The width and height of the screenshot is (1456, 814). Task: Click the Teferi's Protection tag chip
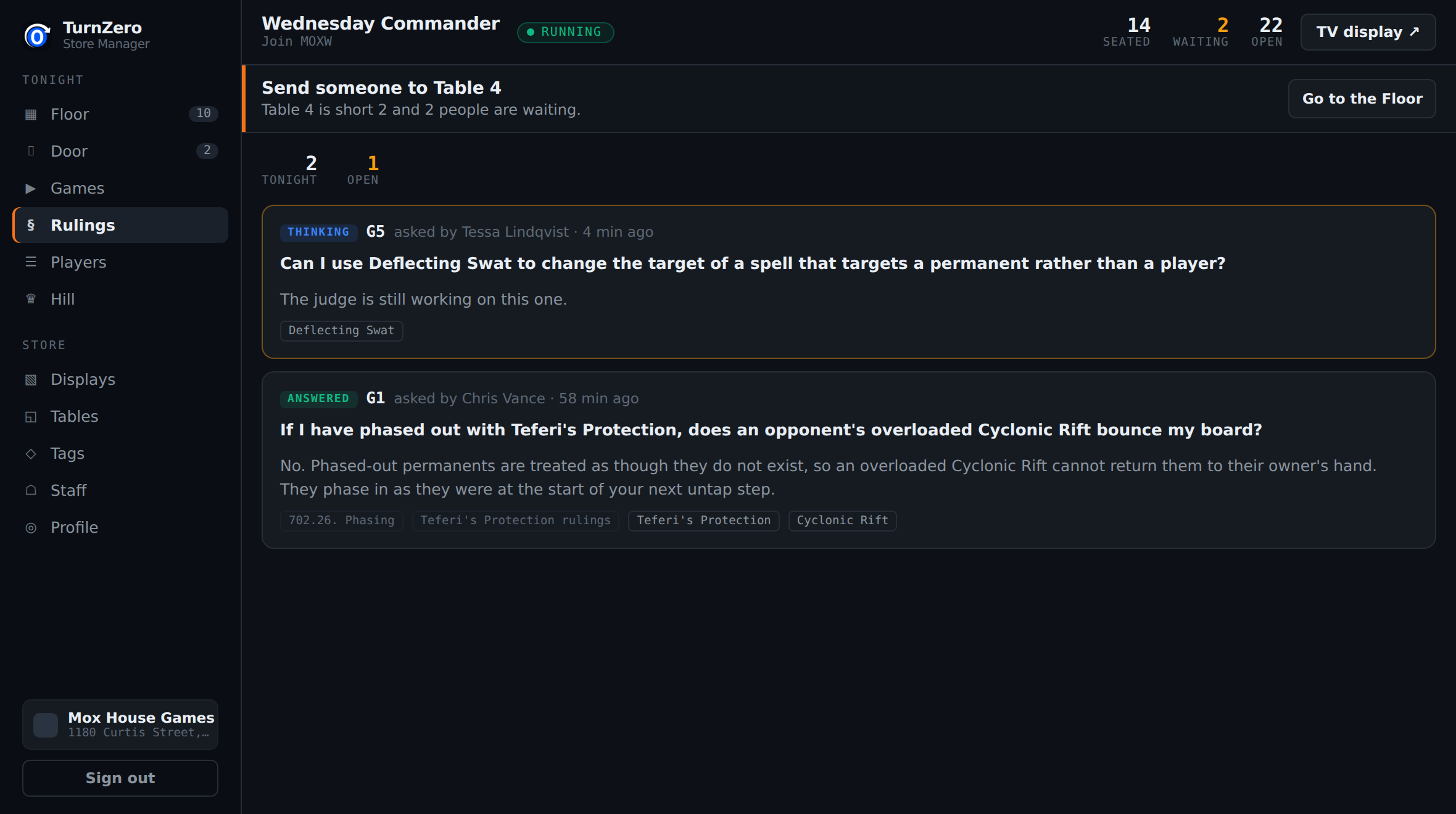[x=703, y=520]
